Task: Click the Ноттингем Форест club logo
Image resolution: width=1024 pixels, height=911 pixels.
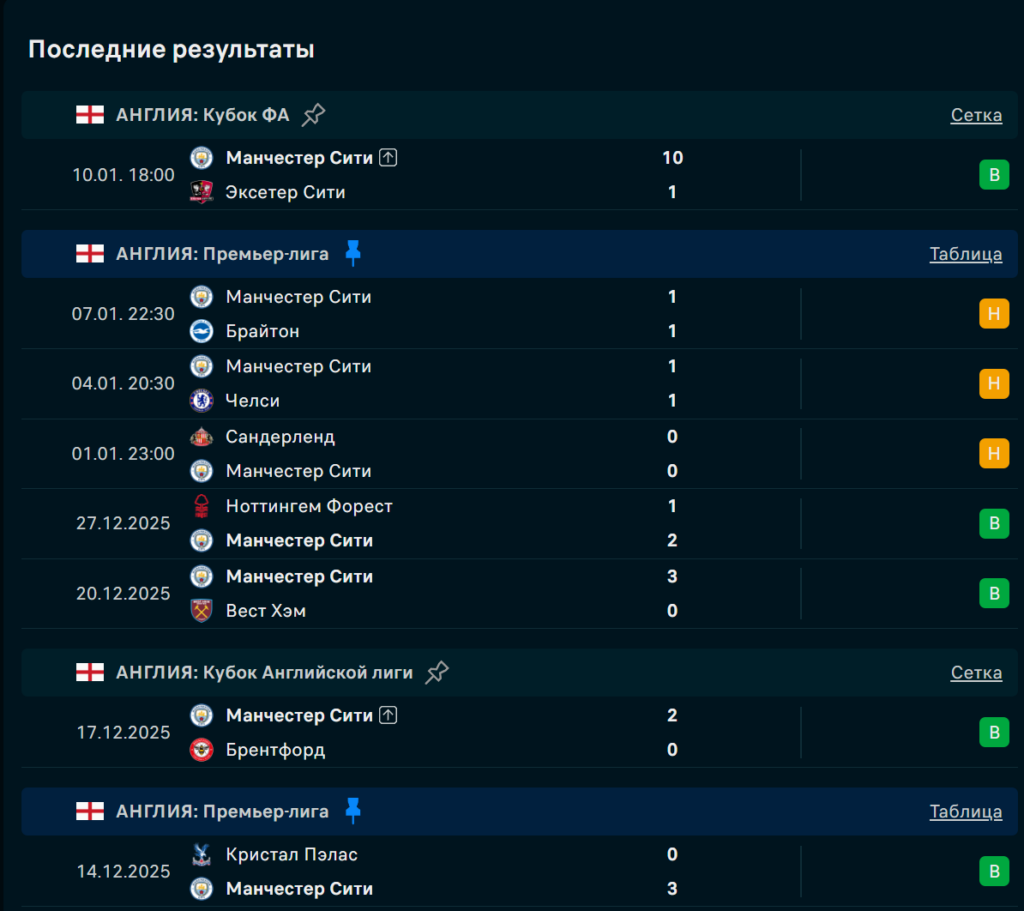Action: [202, 507]
